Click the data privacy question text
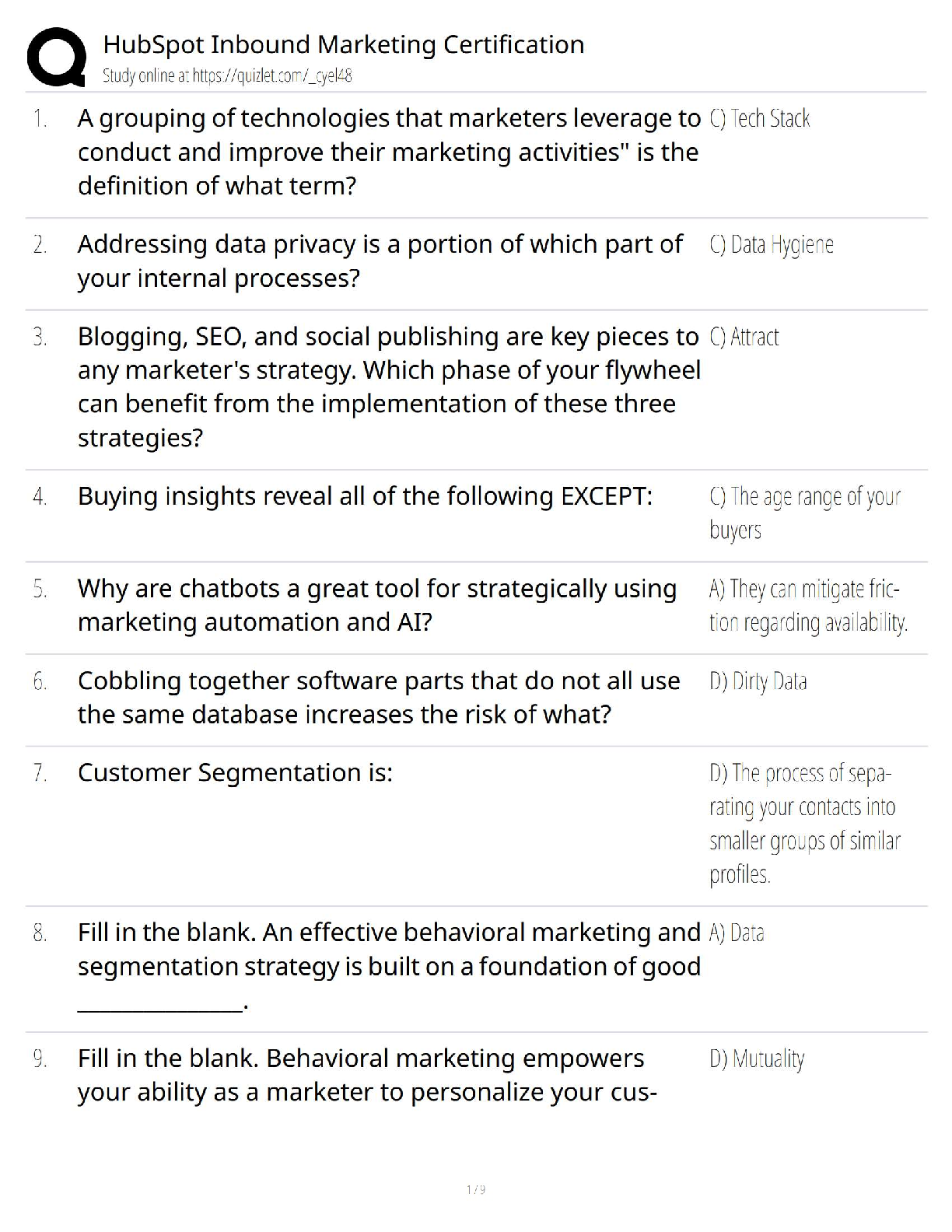The width and height of the screenshot is (952, 1232). pyautogui.click(x=380, y=261)
